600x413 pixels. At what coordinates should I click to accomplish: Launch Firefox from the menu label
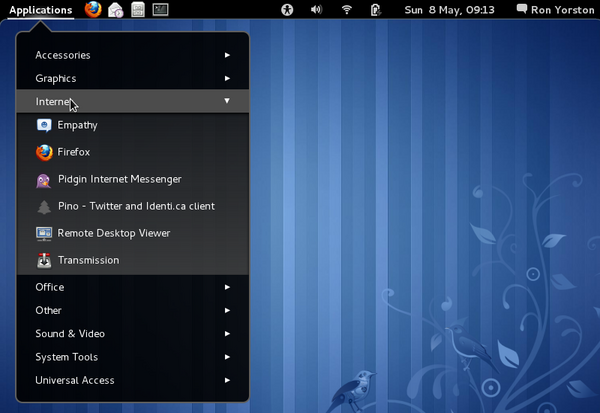pos(73,152)
